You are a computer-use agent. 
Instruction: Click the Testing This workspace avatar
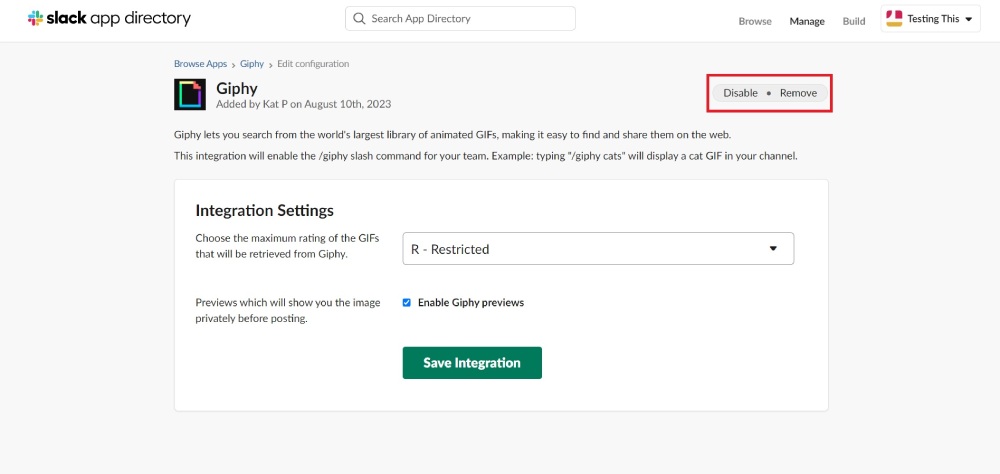tap(894, 19)
